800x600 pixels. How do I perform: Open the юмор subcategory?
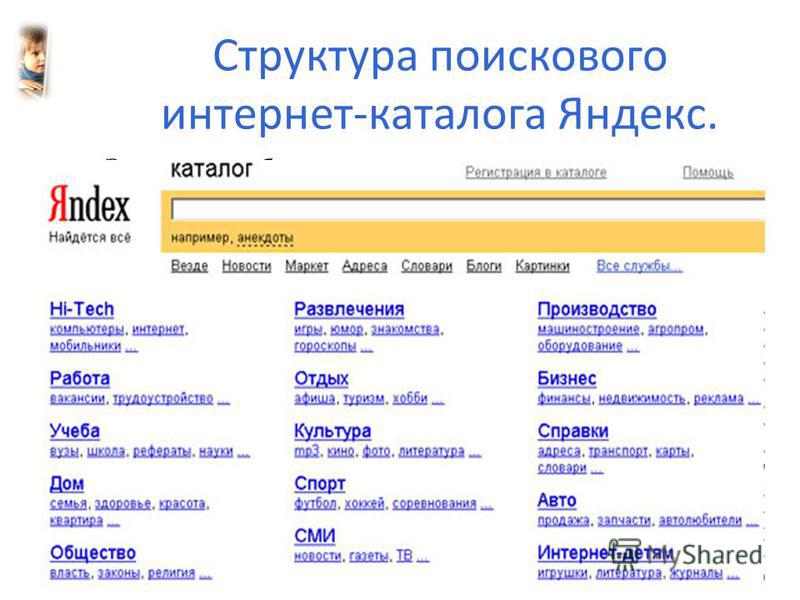pyautogui.click(x=346, y=330)
